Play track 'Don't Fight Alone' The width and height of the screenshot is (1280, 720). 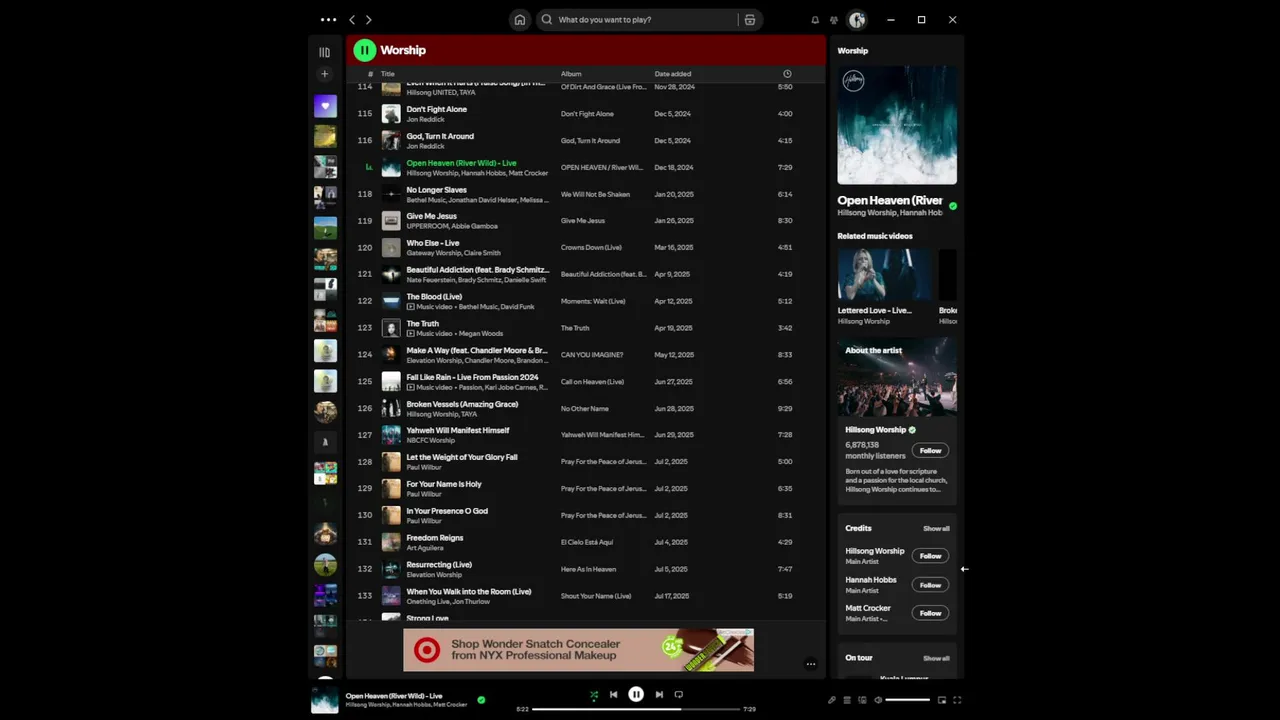click(437, 109)
